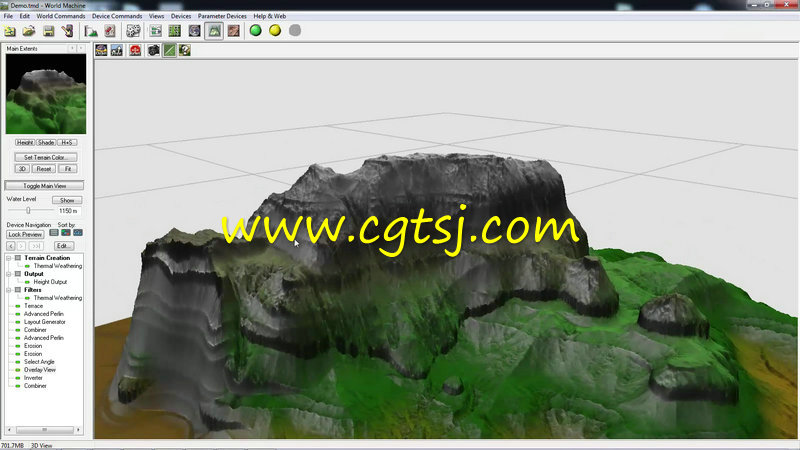Open the Help & Web menu
Screen dimensions: 800x450
click(x=269, y=16)
